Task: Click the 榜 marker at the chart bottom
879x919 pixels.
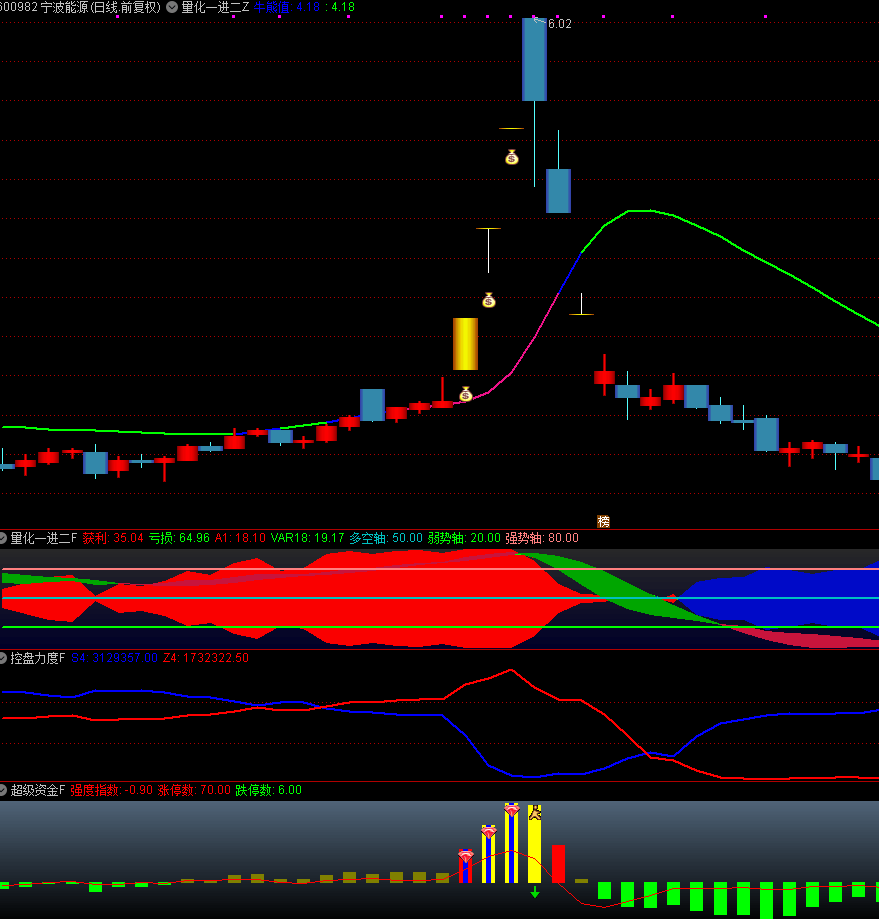Action: (603, 521)
